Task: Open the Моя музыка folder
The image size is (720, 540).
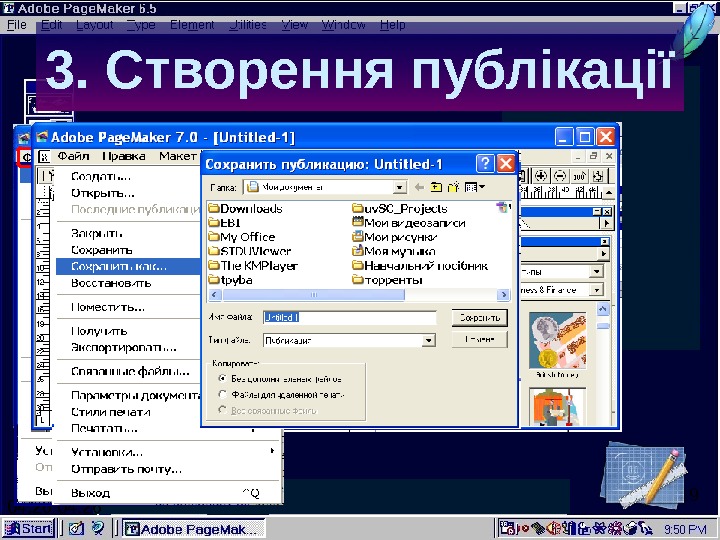Action: [x=394, y=251]
